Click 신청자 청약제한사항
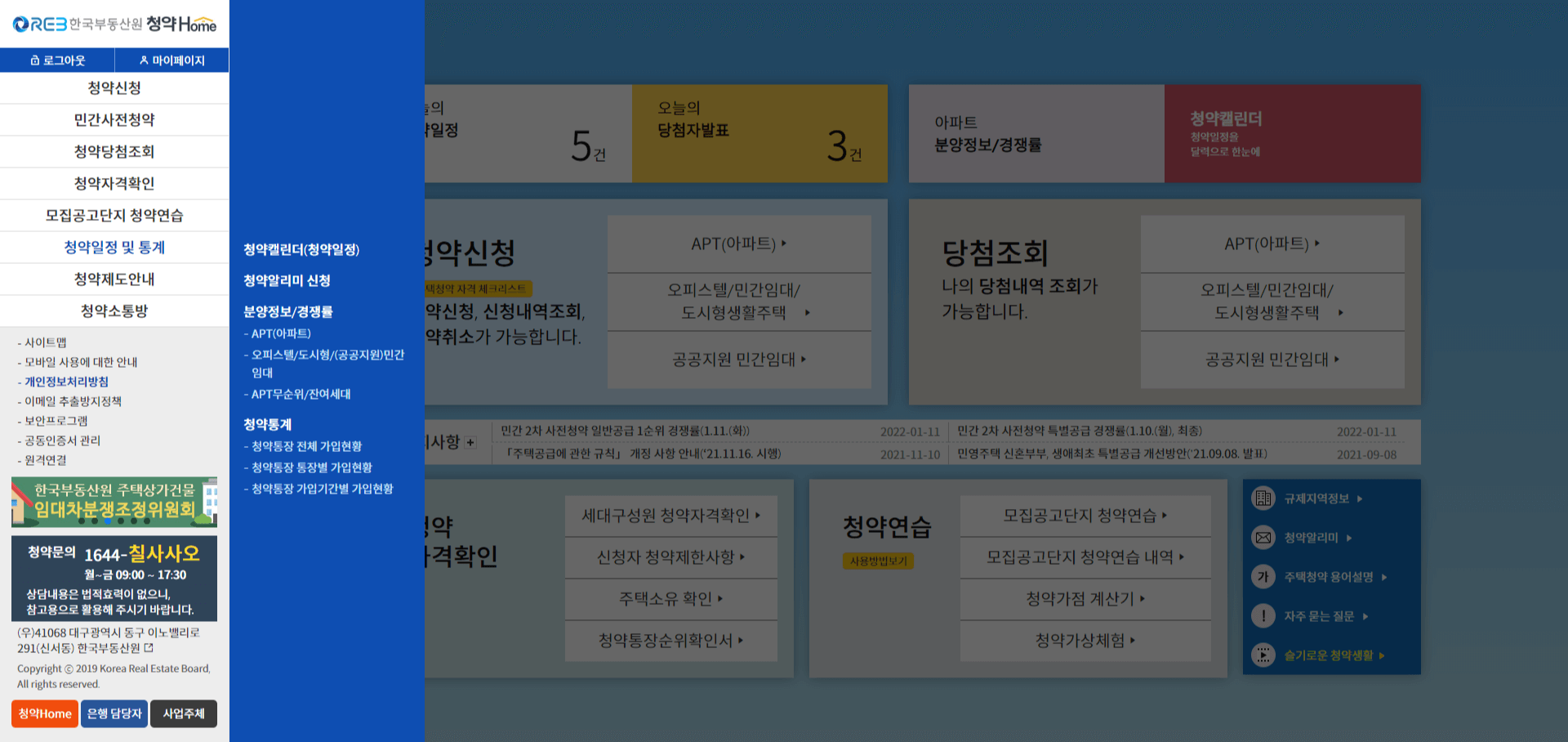Viewport: 1568px width, 742px height. (x=671, y=557)
